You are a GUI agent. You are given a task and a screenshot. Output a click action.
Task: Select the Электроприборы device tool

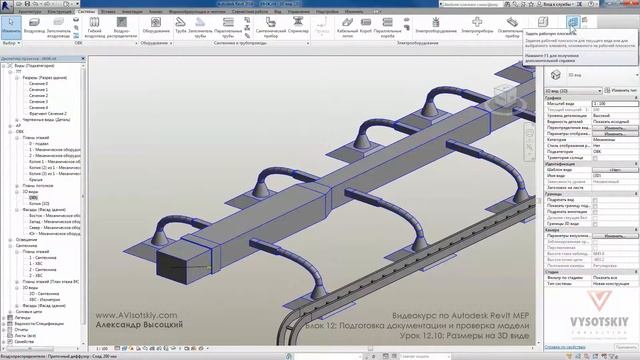[477, 25]
